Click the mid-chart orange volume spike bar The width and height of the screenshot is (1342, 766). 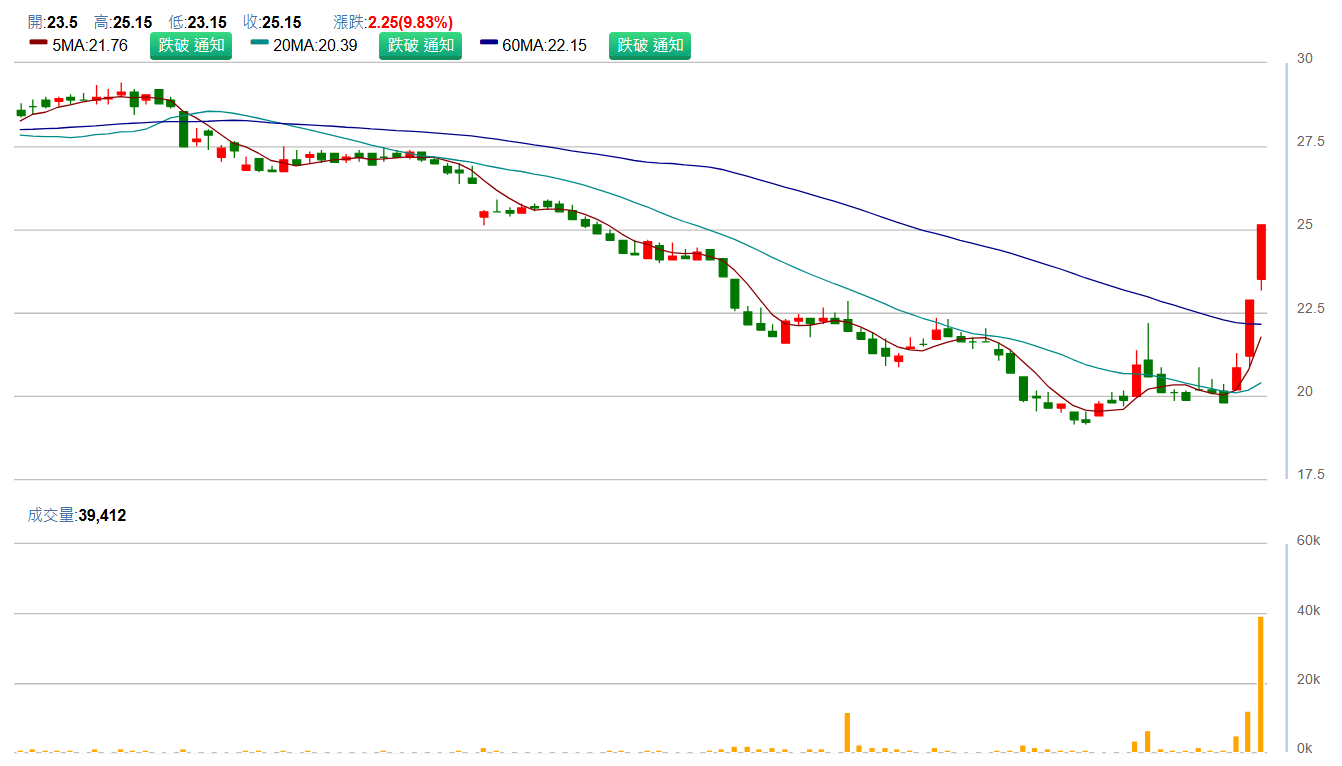coord(847,731)
